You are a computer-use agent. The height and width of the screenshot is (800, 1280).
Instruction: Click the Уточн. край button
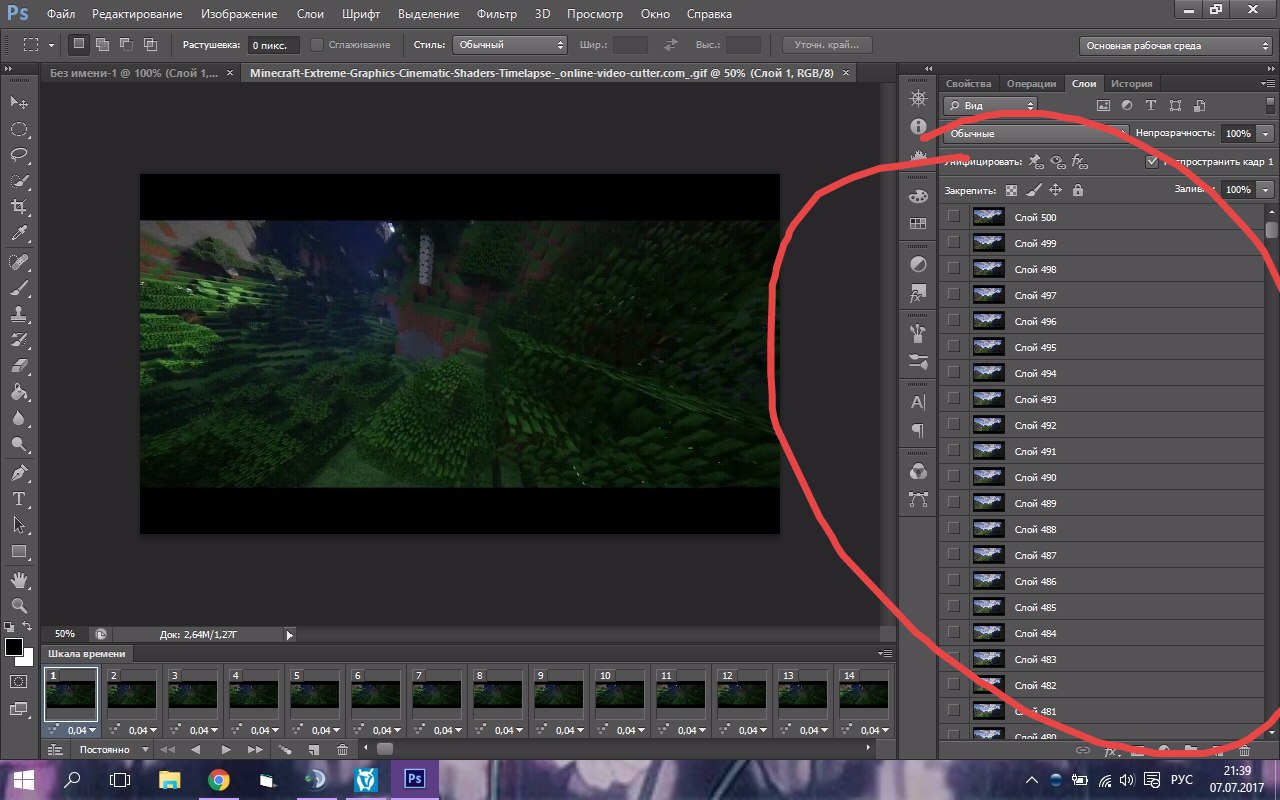[826, 45]
